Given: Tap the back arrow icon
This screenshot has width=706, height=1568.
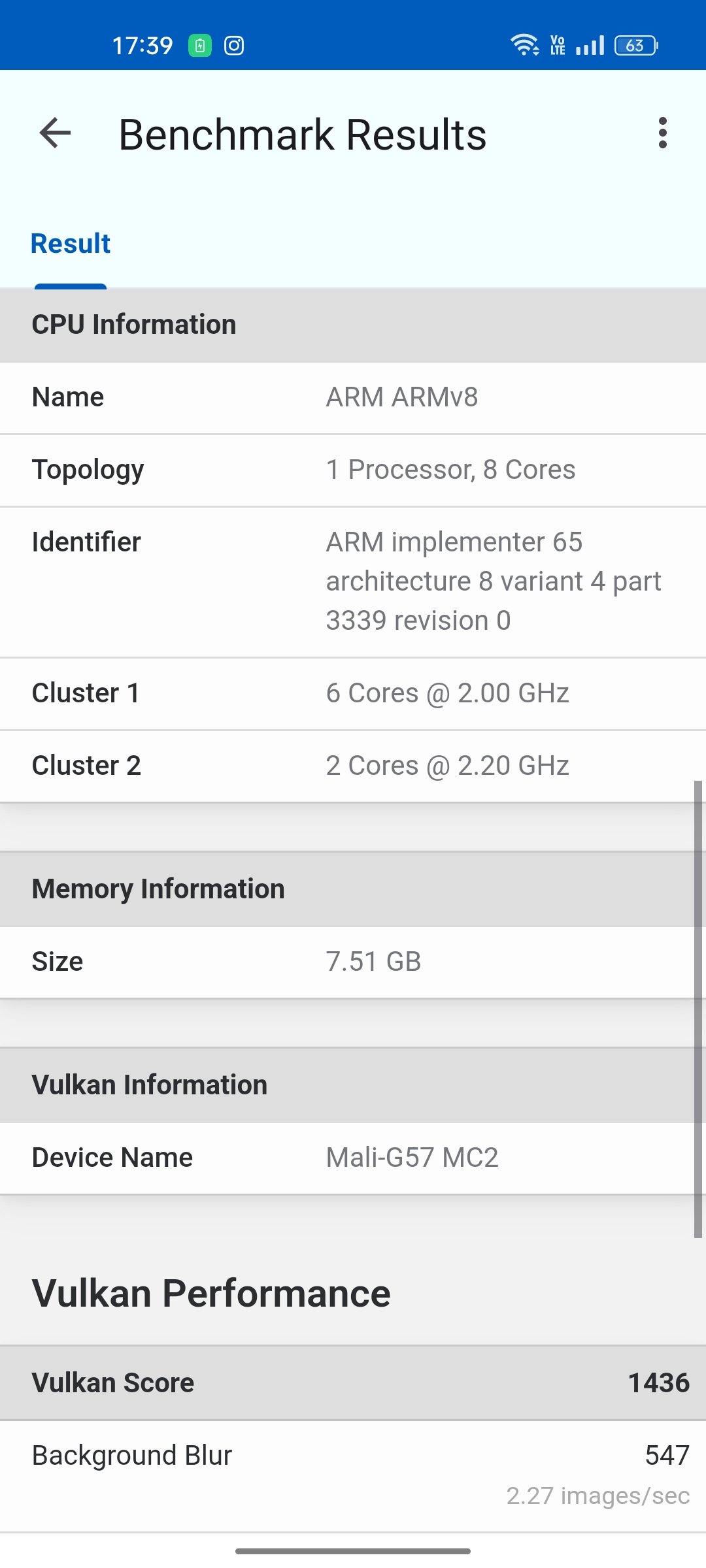Looking at the screenshot, I should click(55, 133).
